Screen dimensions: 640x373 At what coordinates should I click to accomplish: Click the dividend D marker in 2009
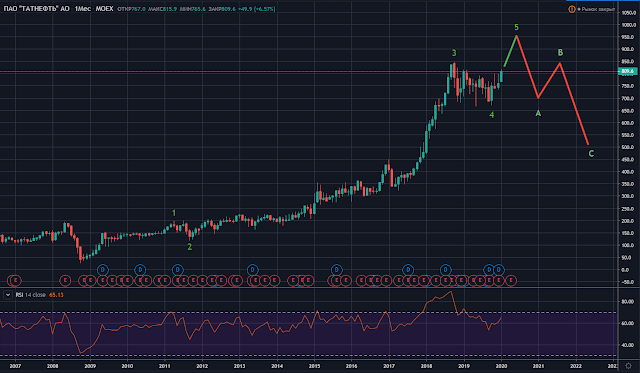click(x=102, y=270)
